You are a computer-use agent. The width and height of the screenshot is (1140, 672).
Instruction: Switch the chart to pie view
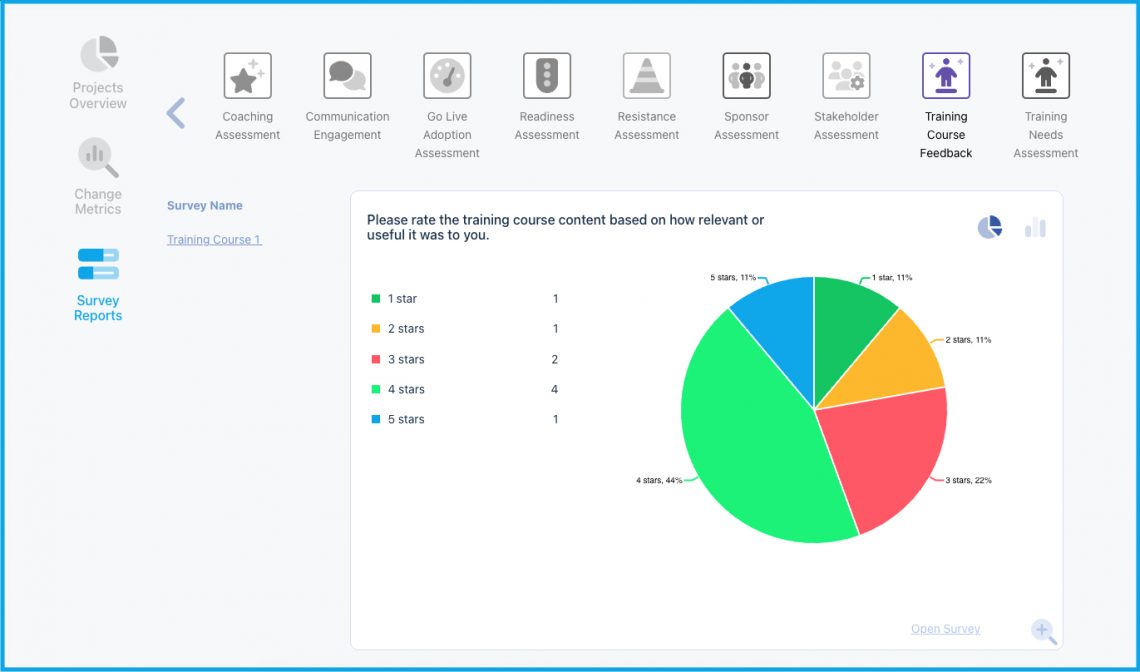tap(989, 227)
